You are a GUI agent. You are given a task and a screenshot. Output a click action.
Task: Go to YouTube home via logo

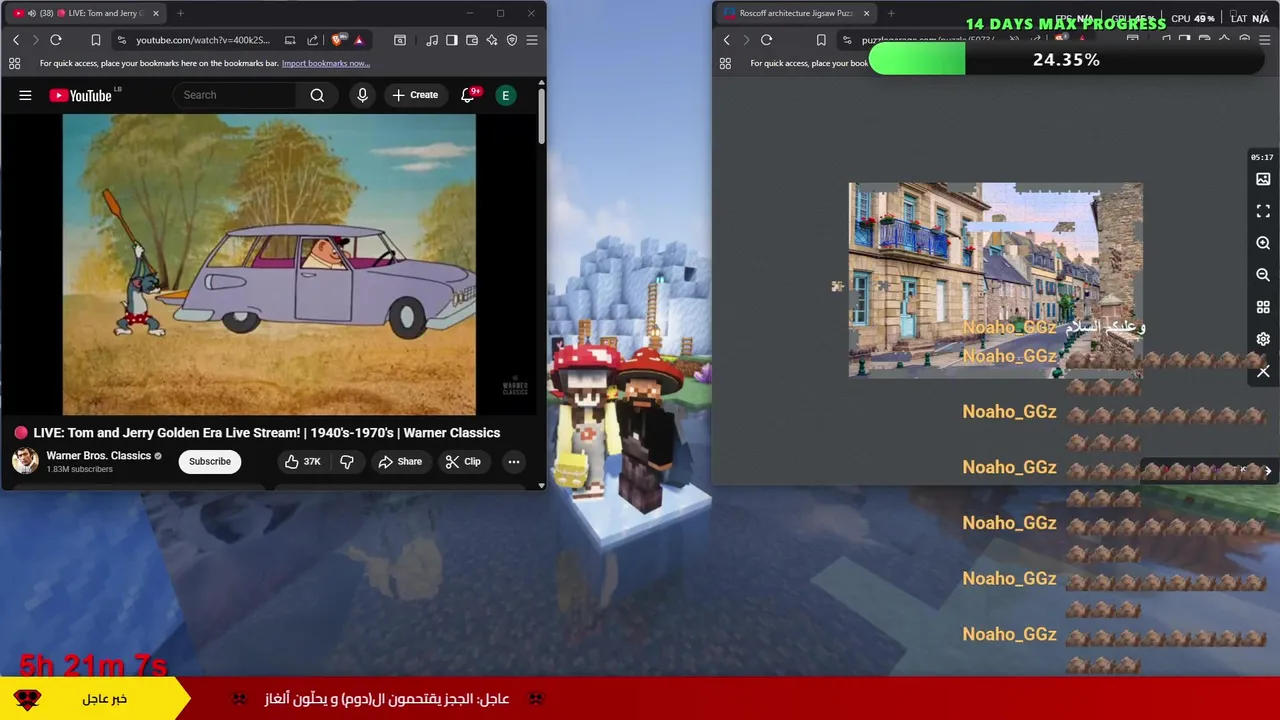[80, 95]
